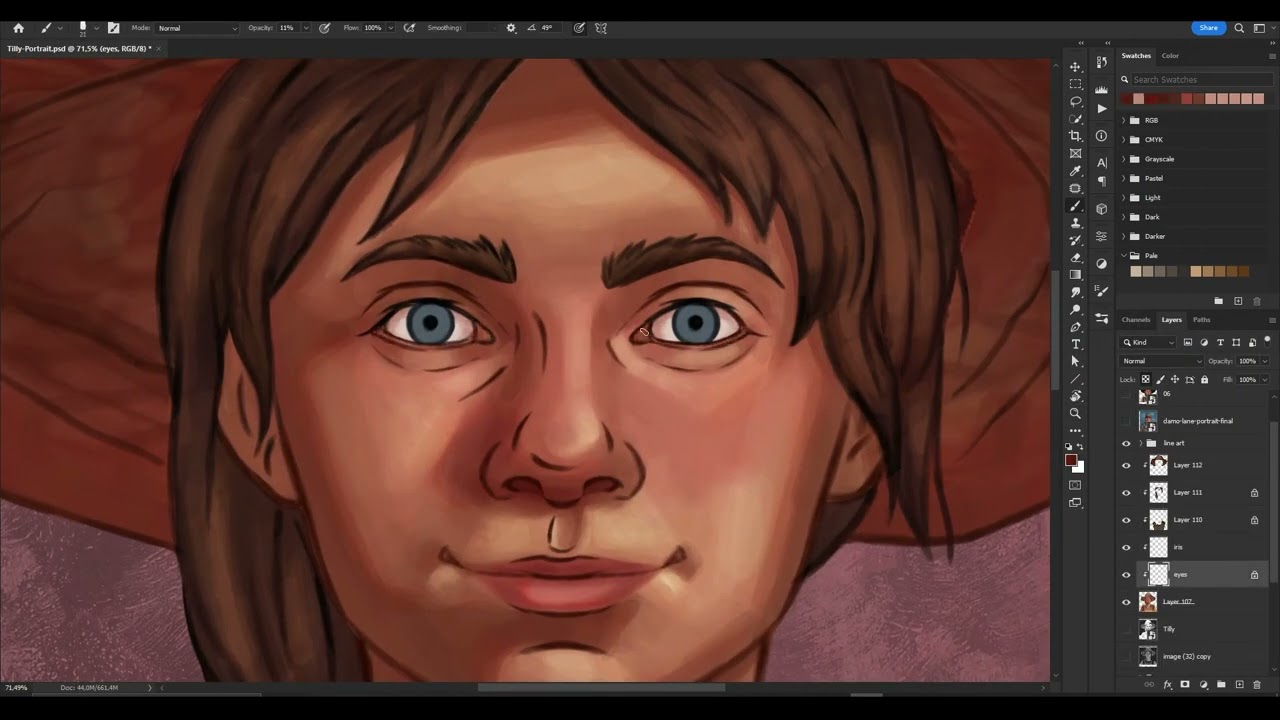1280x720 pixels.
Task: Select the Lasso tool
Action: (x=1076, y=101)
